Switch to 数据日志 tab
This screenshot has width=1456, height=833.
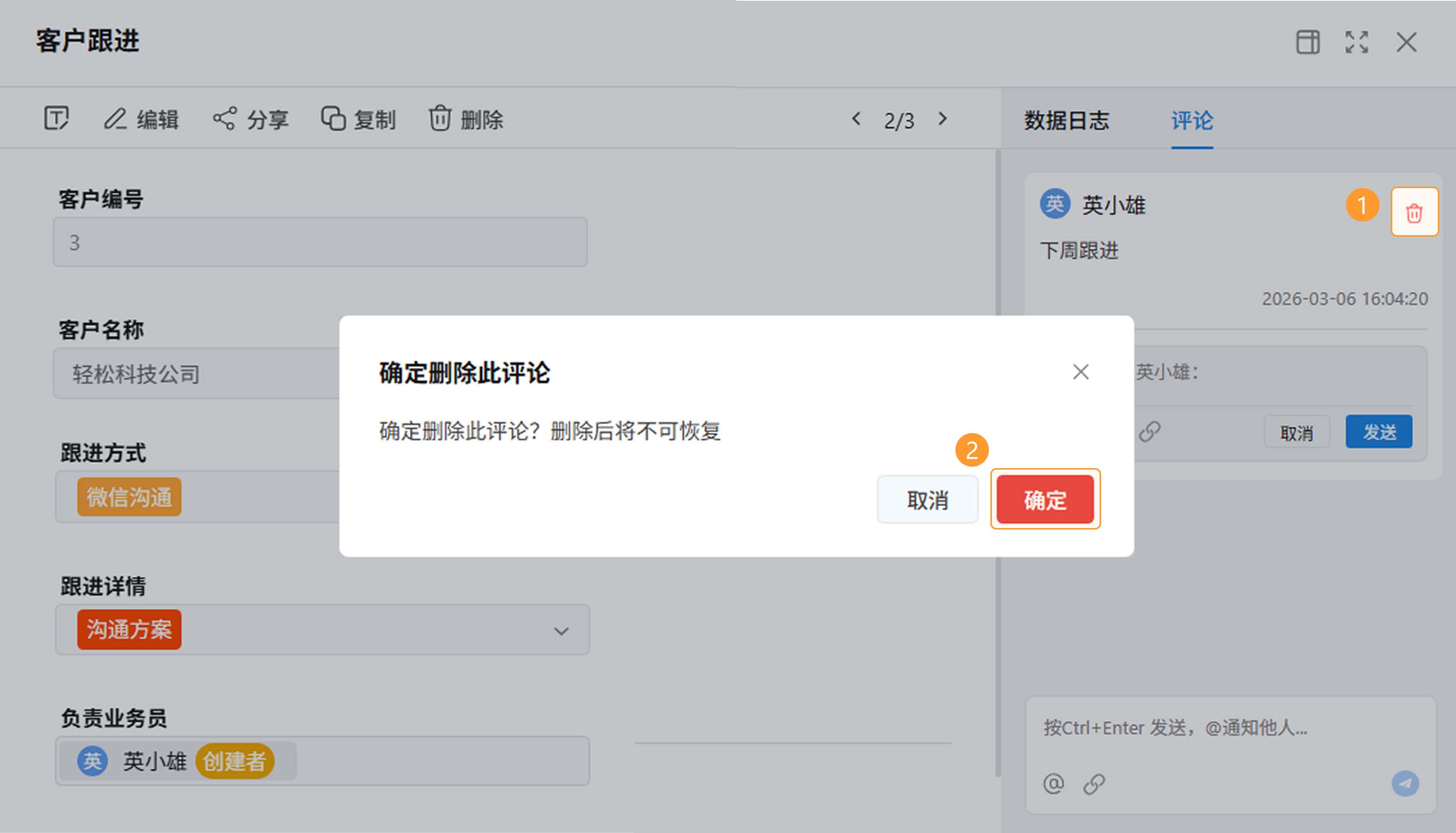pos(1066,121)
